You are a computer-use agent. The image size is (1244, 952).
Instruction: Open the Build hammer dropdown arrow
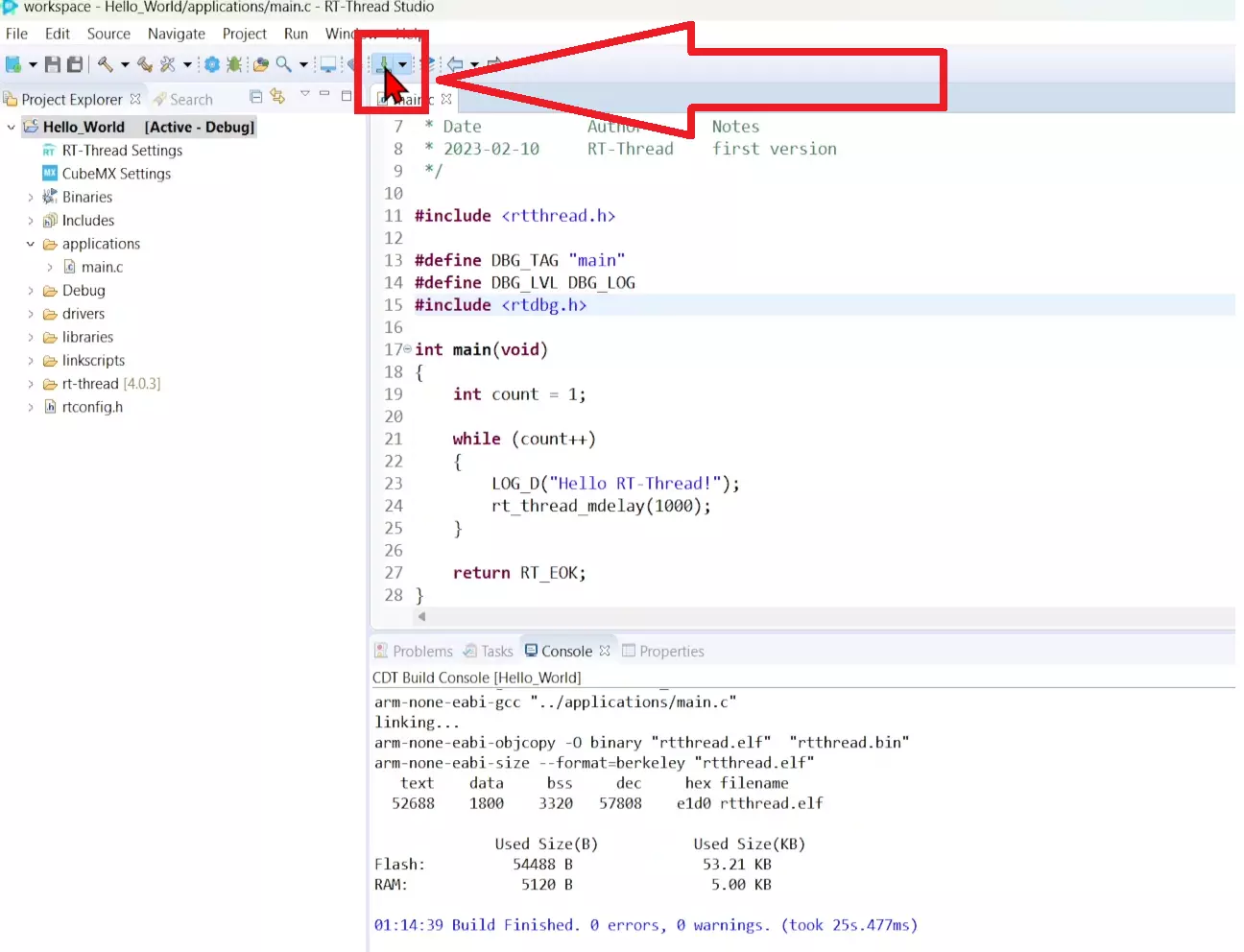(x=125, y=64)
